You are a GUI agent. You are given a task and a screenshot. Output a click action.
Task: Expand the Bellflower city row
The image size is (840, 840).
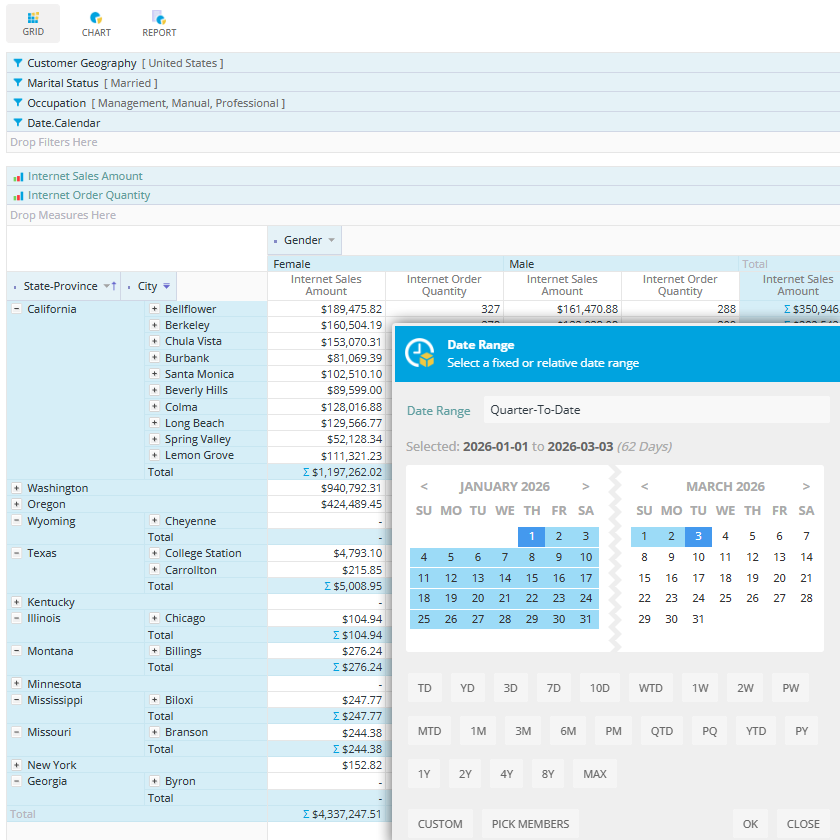tap(154, 309)
